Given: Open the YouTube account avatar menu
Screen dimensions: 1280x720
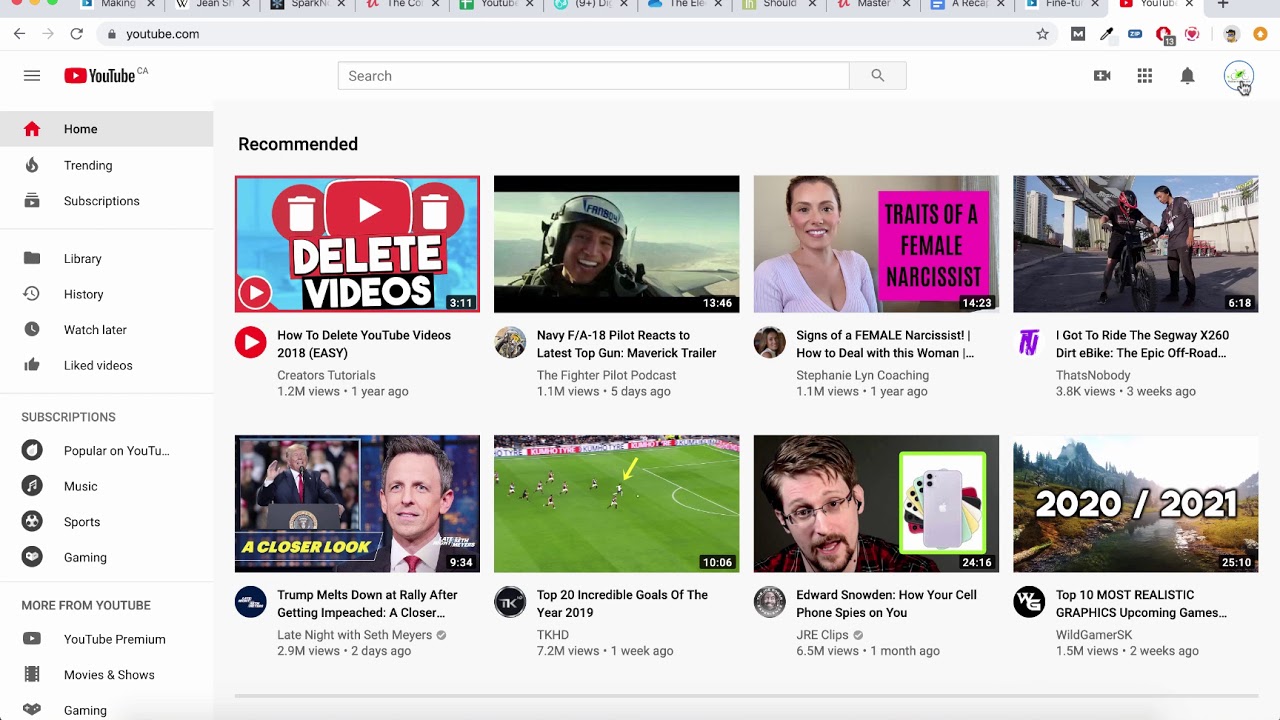Looking at the screenshot, I should [1238, 76].
